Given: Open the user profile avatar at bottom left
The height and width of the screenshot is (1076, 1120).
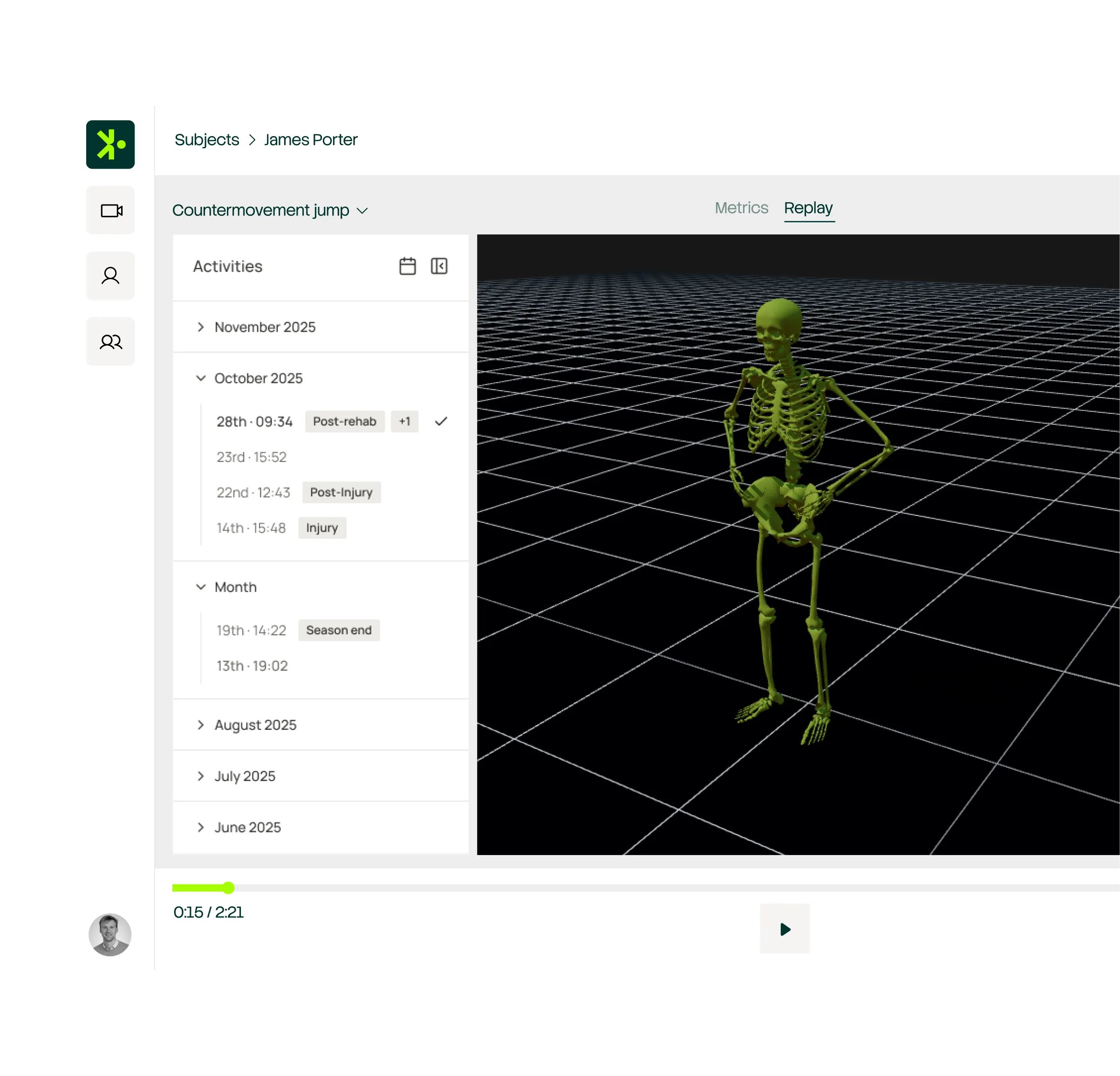Looking at the screenshot, I should 110,934.
